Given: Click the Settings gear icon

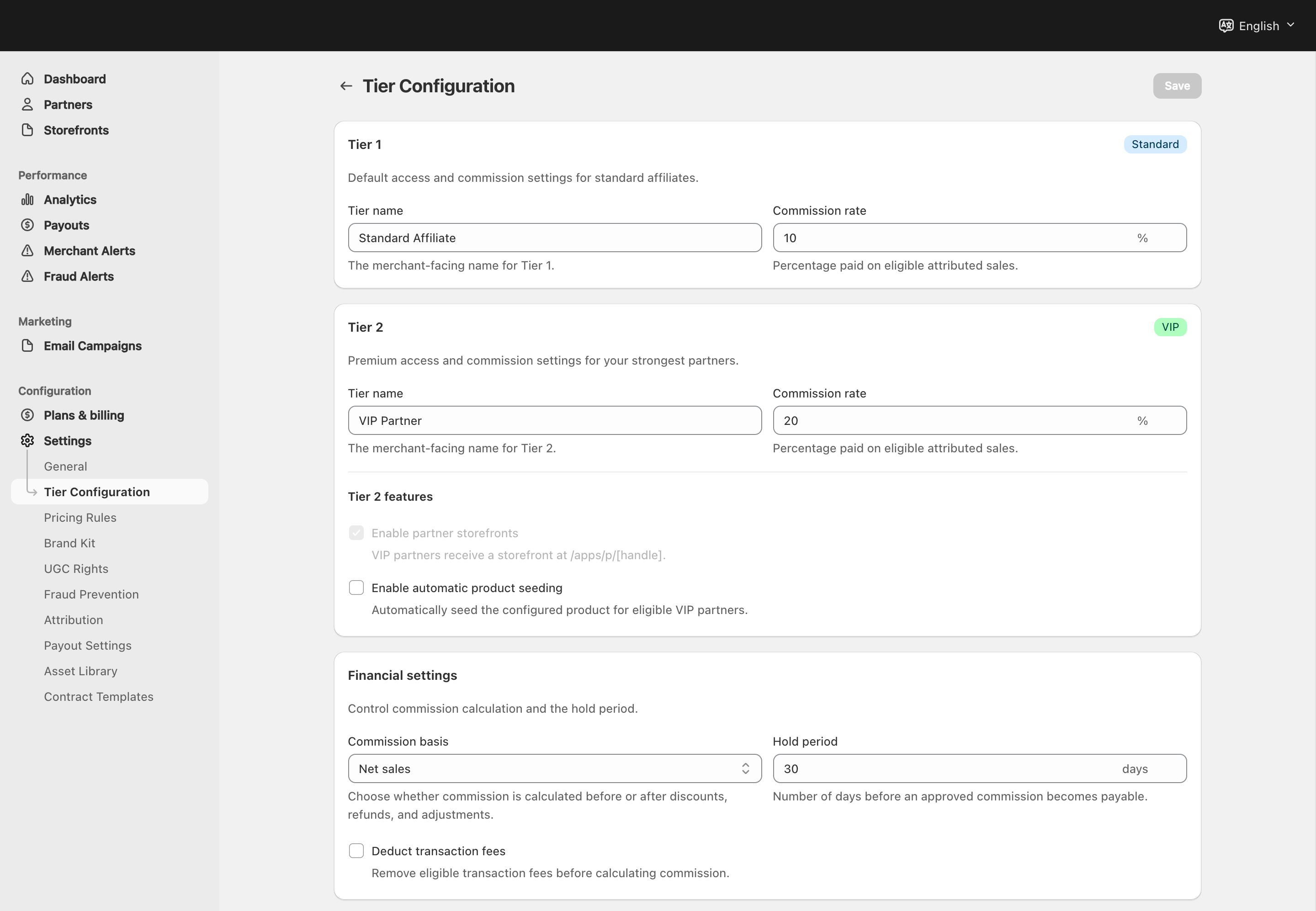Looking at the screenshot, I should 27,441.
